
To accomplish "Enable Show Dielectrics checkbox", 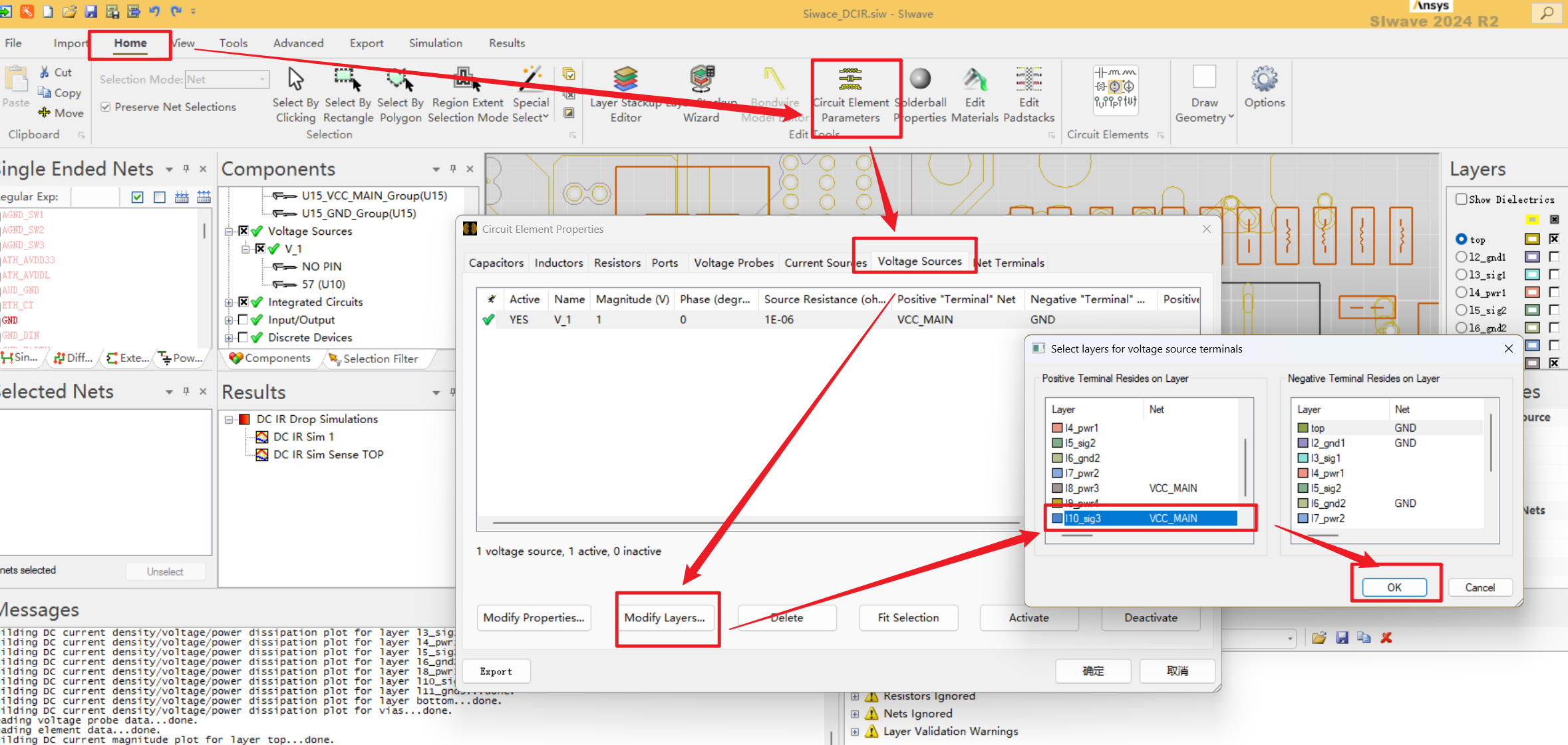I will coord(1462,200).
